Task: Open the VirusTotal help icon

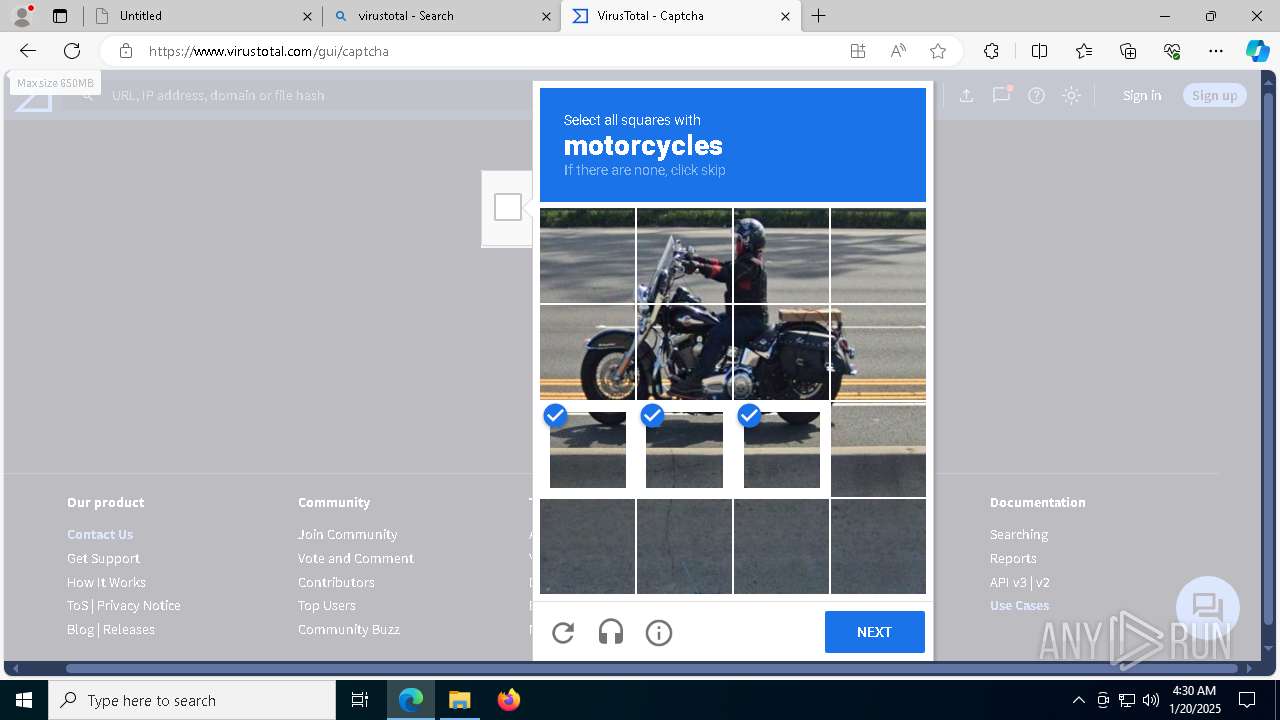Action: (x=1037, y=95)
